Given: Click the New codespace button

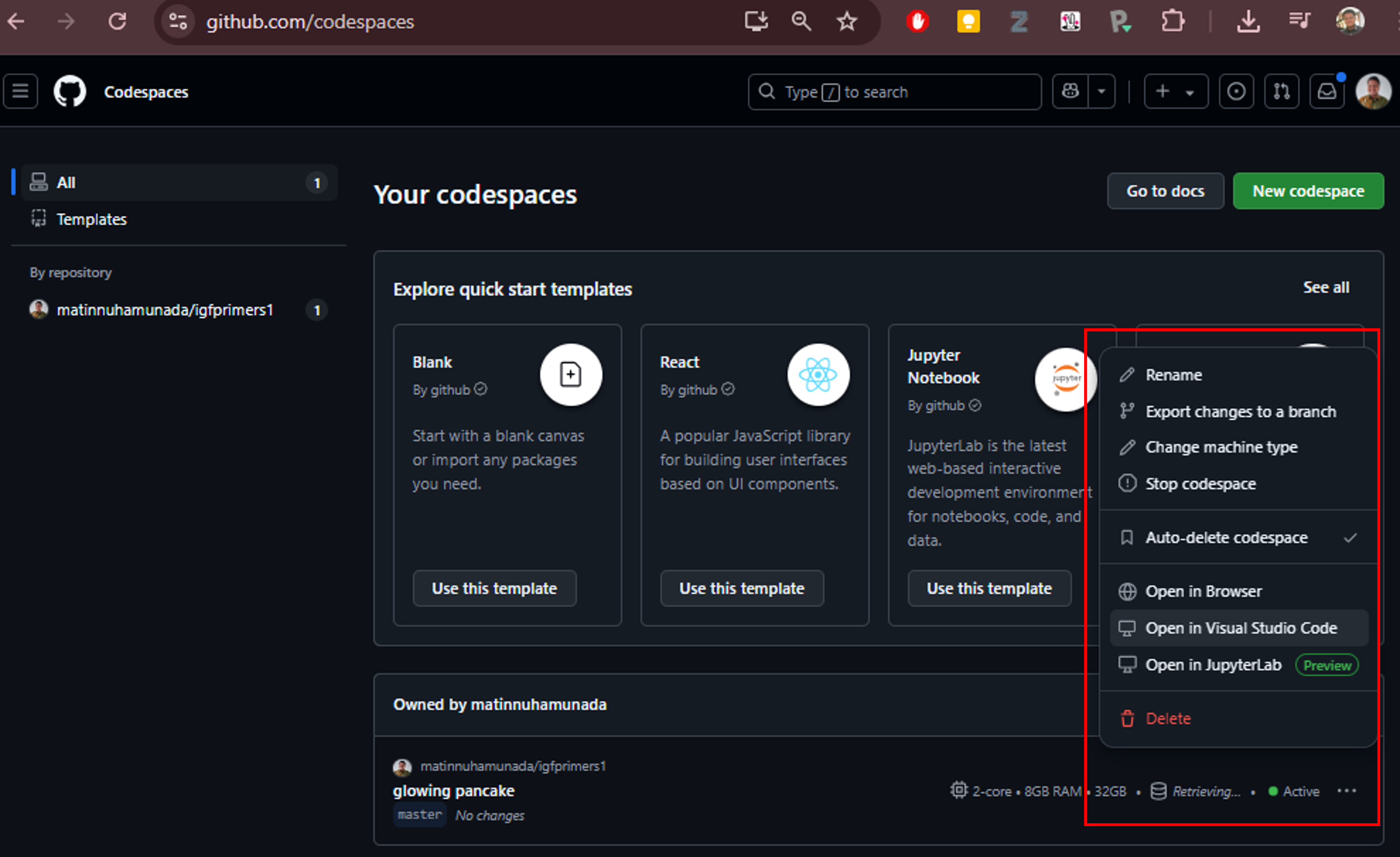Looking at the screenshot, I should click(1308, 190).
